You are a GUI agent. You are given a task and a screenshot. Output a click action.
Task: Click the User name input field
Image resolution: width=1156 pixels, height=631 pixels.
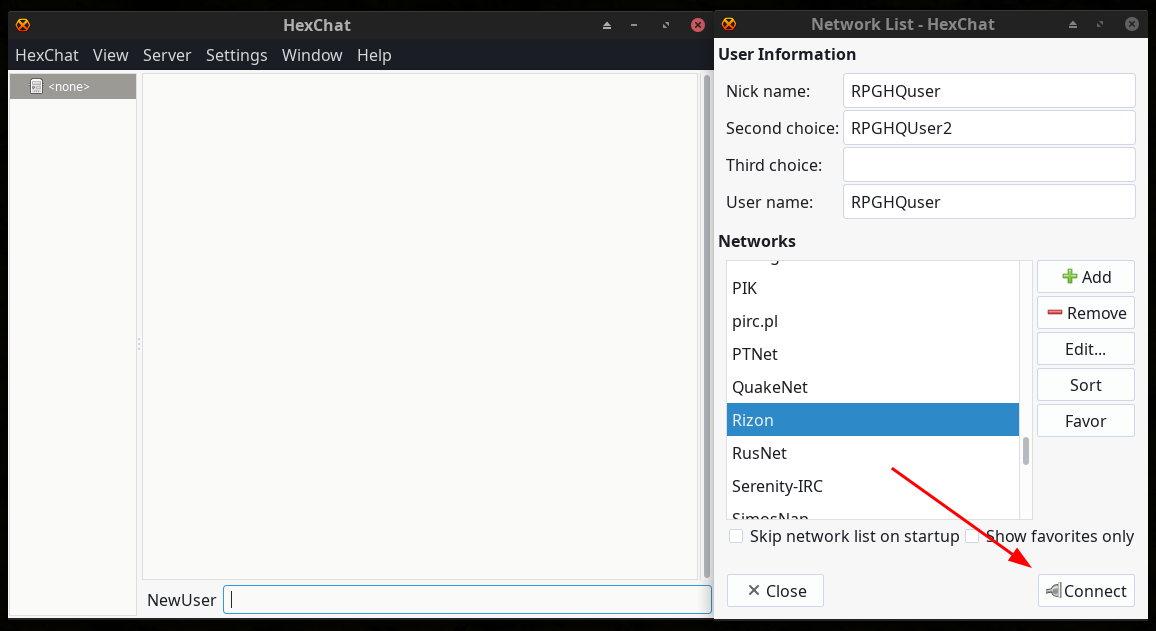click(x=989, y=201)
